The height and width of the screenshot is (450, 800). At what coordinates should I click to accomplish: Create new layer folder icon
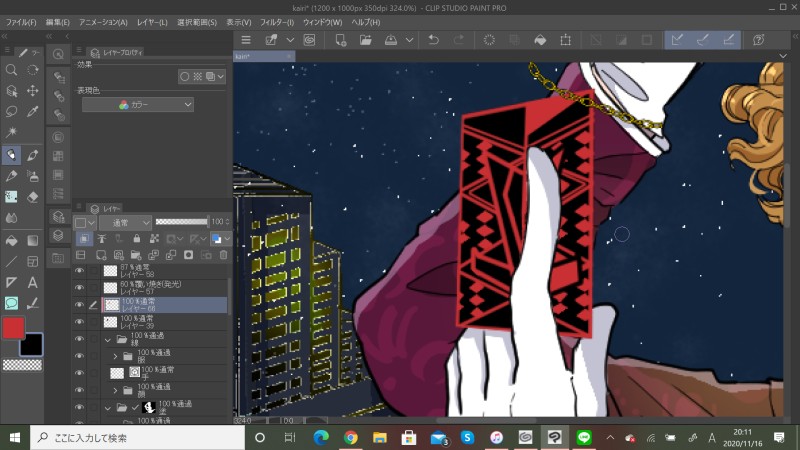[136, 255]
